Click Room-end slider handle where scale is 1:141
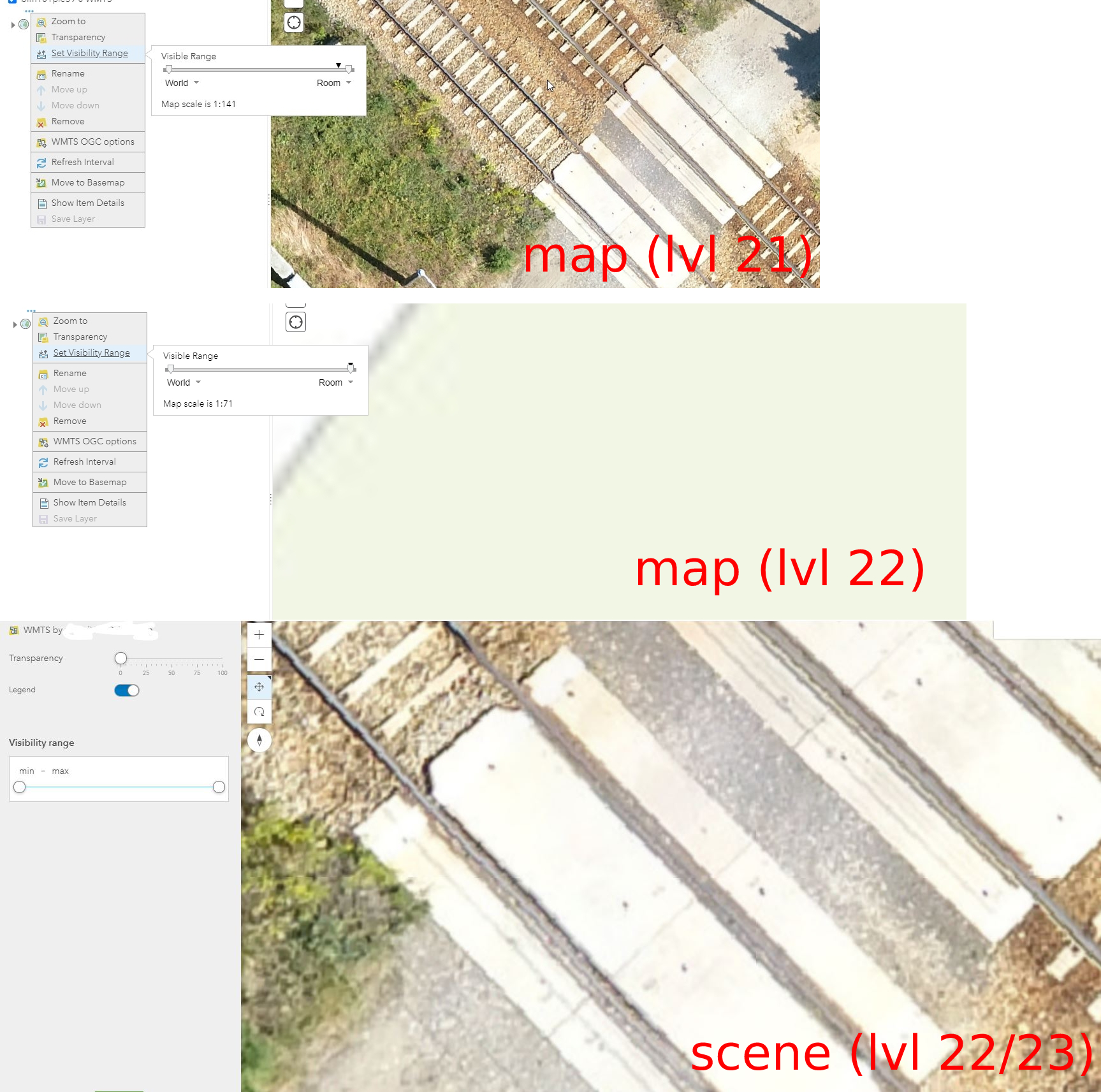The height and width of the screenshot is (1092, 1101). tap(349, 69)
